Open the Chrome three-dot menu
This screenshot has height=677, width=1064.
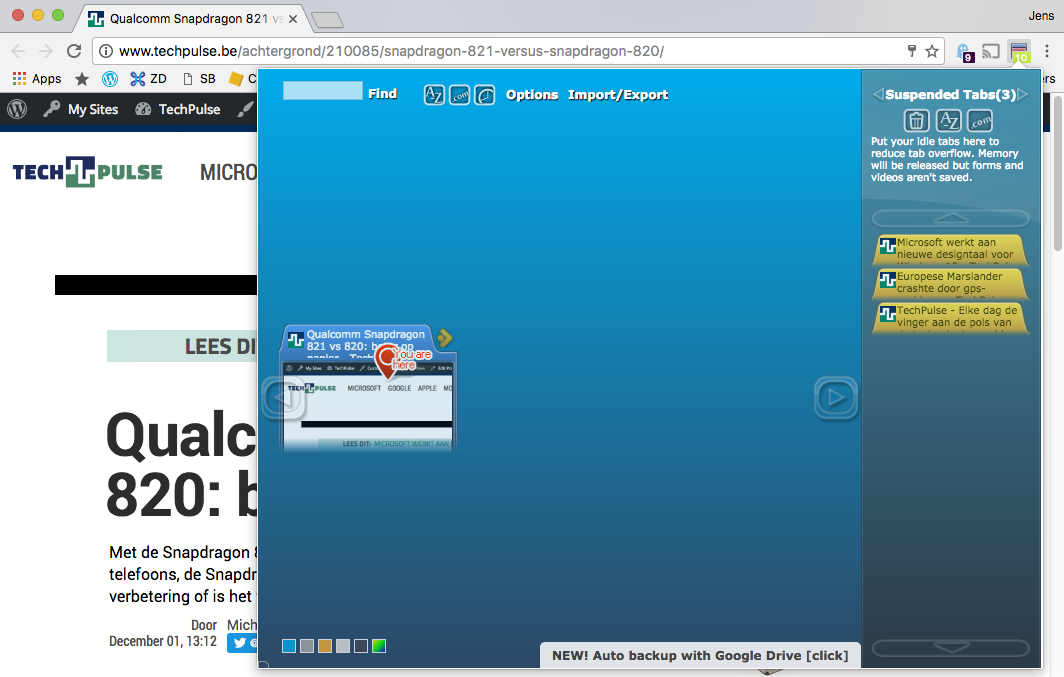1047,51
